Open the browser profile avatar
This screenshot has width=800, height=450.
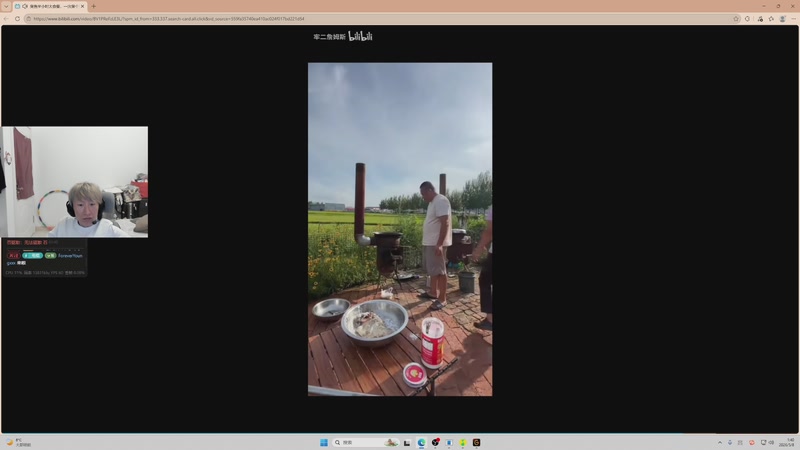click(783, 19)
